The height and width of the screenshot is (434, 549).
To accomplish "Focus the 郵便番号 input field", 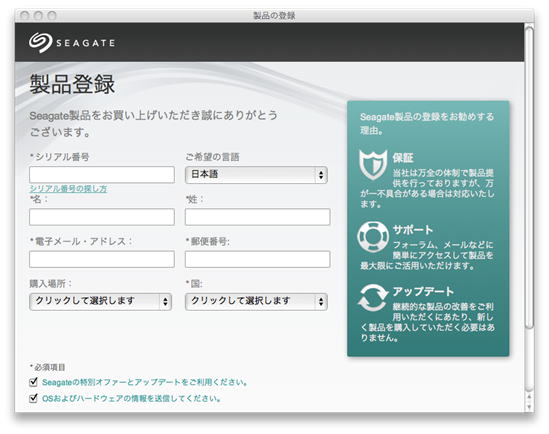I will (x=258, y=259).
